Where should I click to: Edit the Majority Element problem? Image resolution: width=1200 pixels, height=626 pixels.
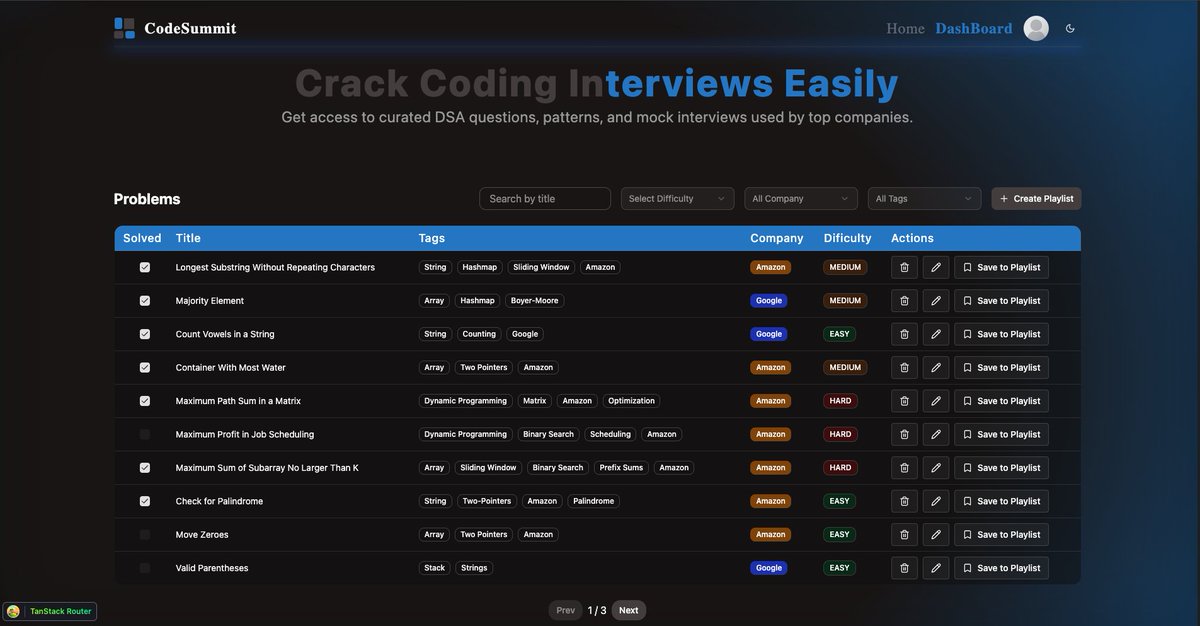(936, 301)
